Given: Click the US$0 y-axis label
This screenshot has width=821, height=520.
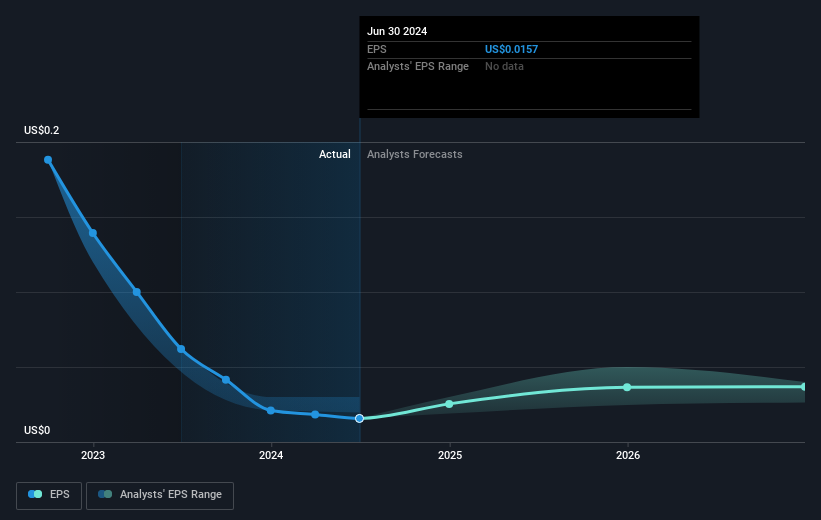Looking at the screenshot, I should 37,430.
